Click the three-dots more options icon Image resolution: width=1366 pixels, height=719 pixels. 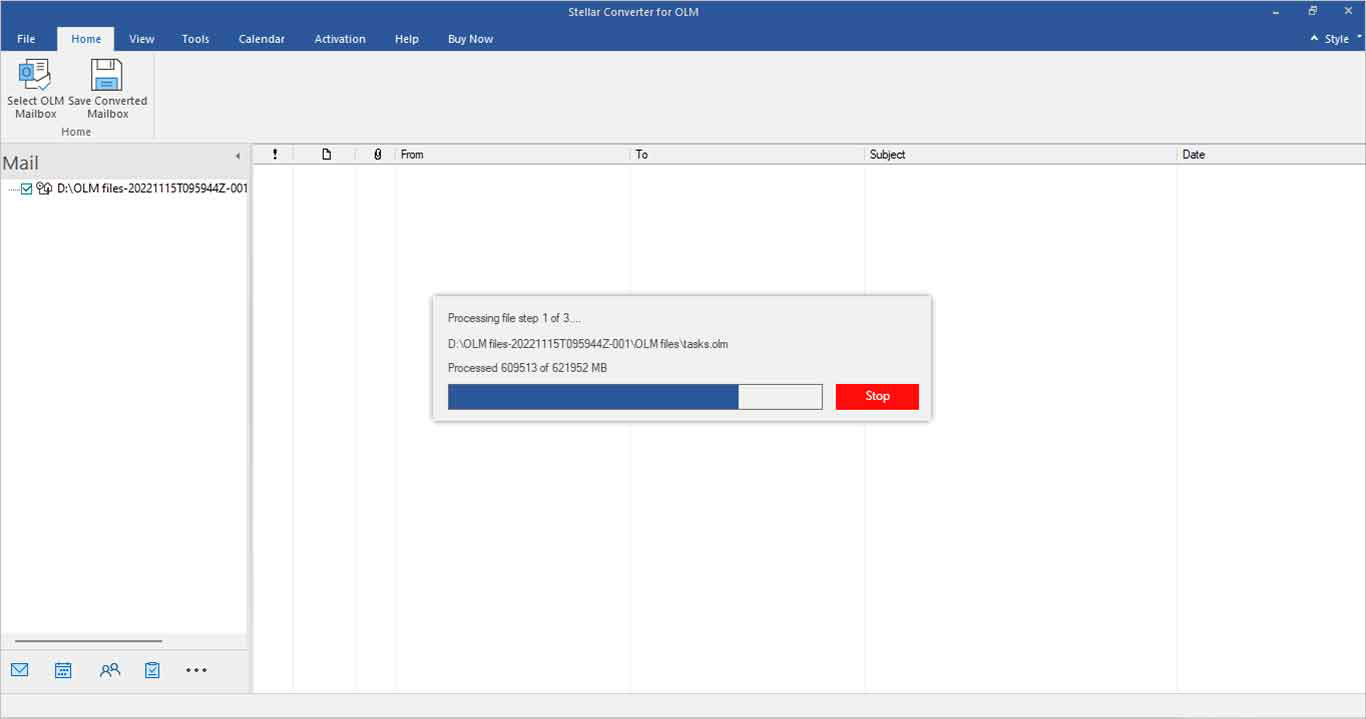tap(196, 670)
